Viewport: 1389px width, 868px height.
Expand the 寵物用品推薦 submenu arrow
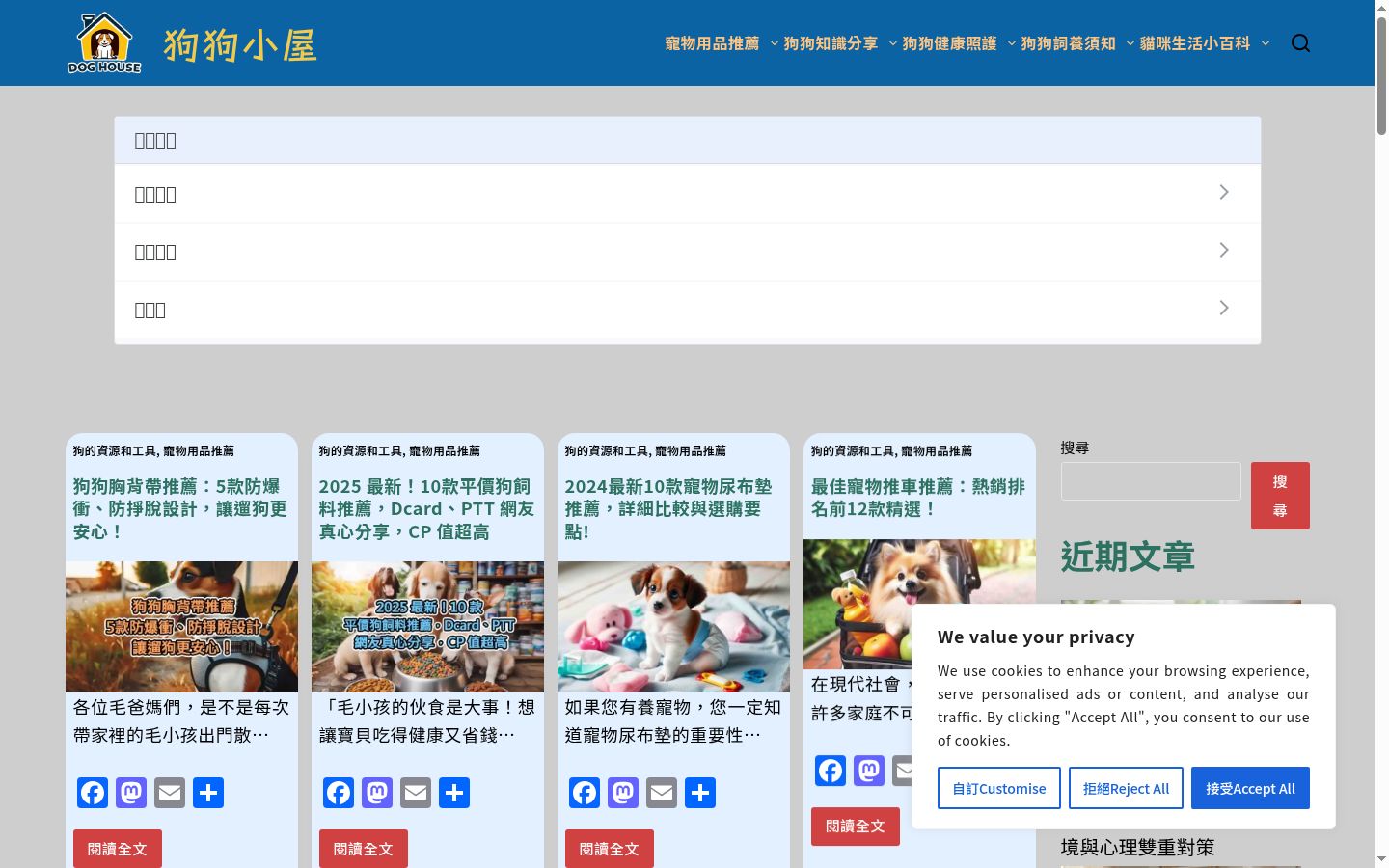(774, 43)
